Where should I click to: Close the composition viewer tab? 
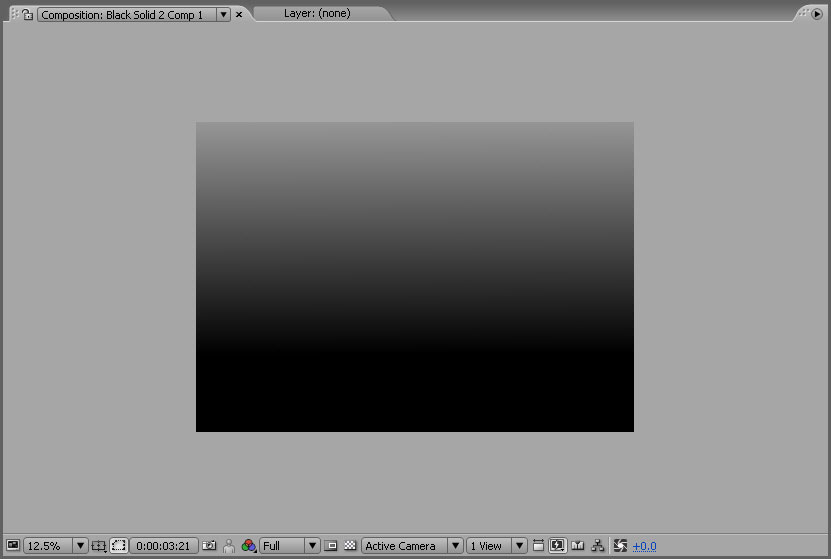pos(239,15)
